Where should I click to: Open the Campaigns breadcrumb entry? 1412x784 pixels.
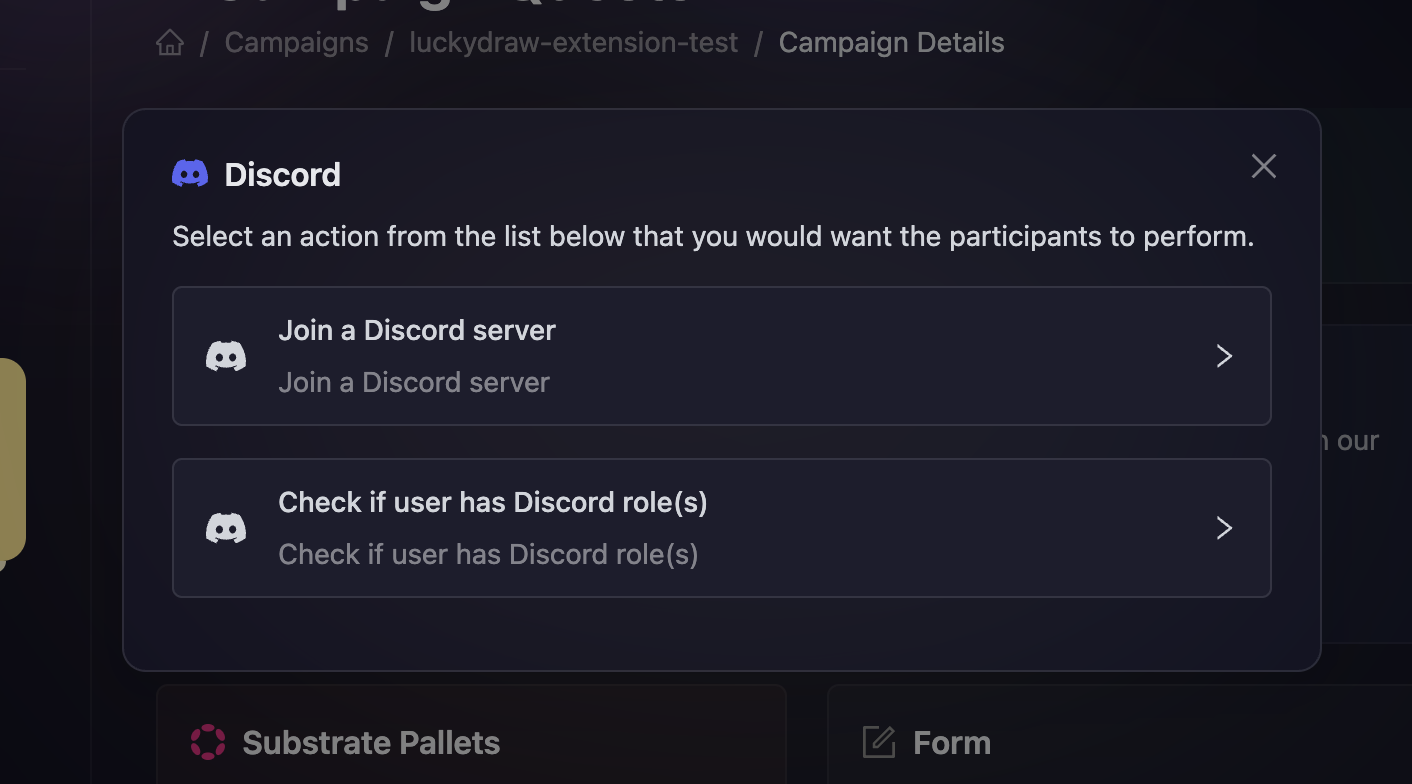(x=296, y=42)
